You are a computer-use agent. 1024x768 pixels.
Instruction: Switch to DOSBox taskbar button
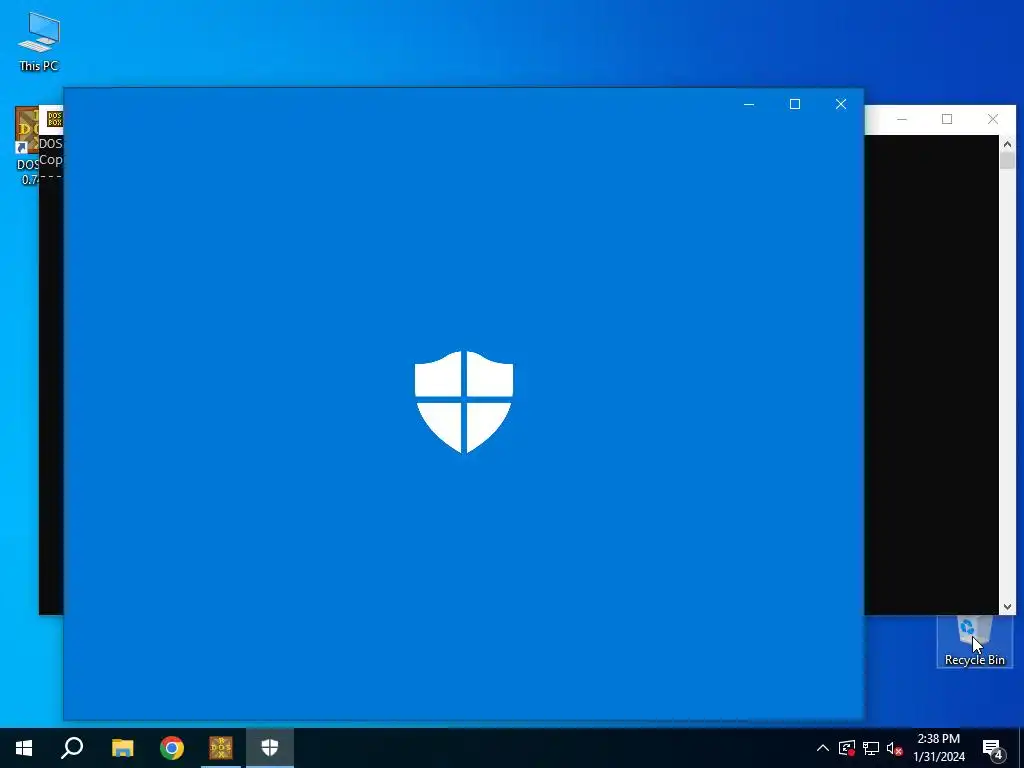click(x=221, y=748)
